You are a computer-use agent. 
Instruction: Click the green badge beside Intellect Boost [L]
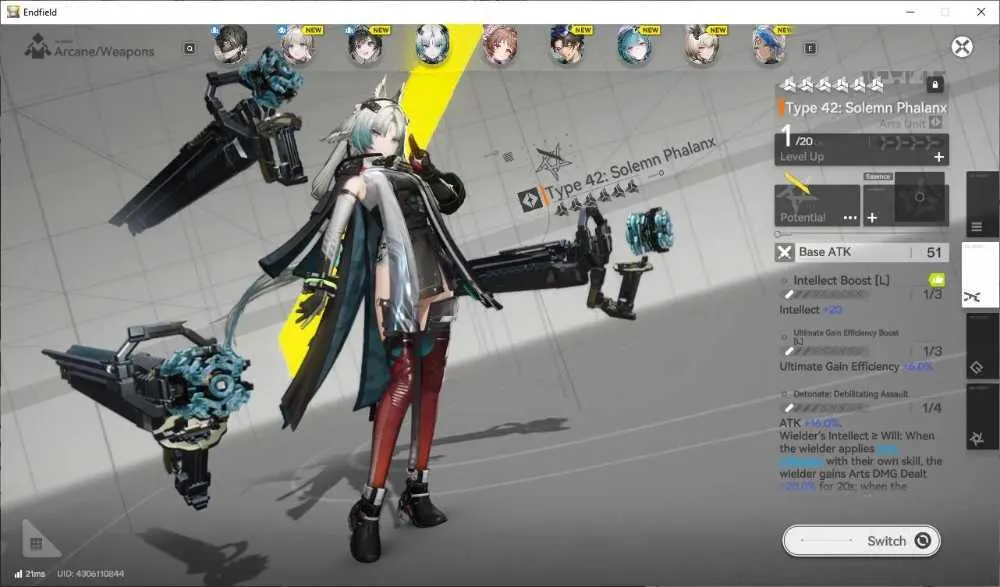(x=936, y=279)
